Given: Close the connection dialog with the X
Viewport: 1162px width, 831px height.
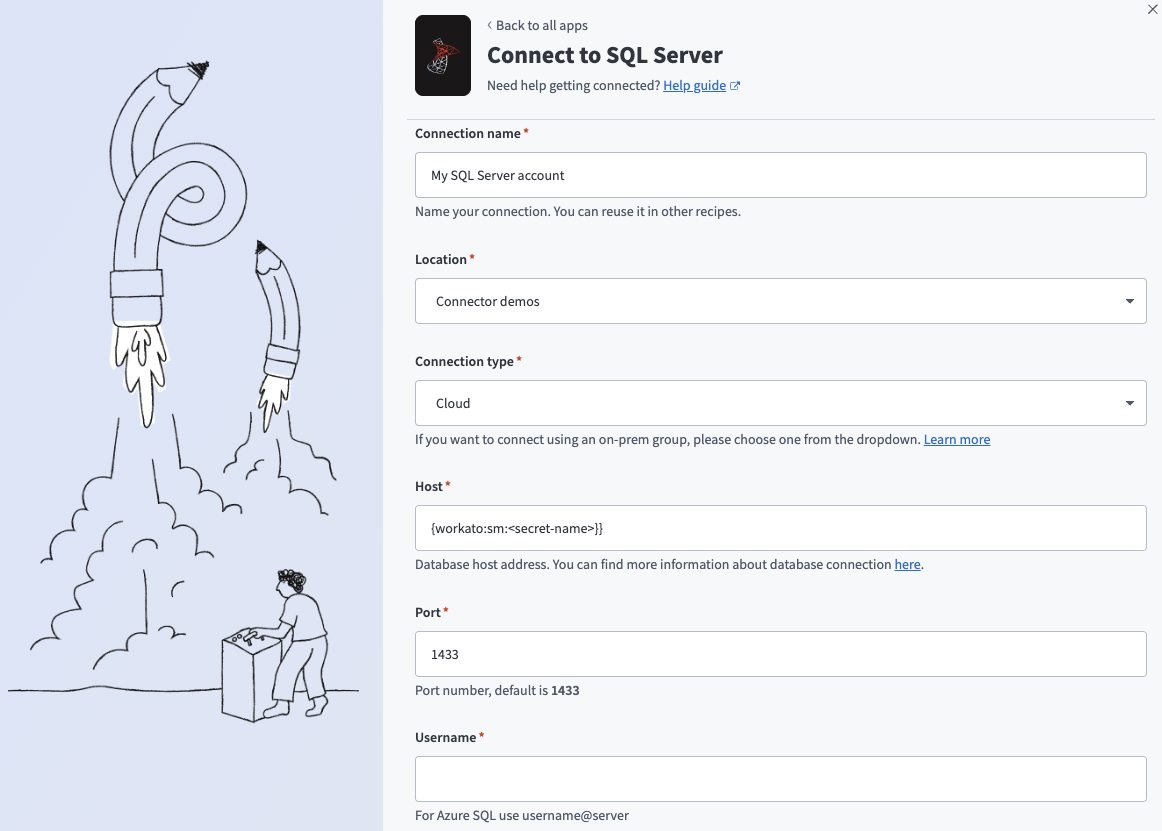Looking at the screenshot, I should (x=1152, y=8).
